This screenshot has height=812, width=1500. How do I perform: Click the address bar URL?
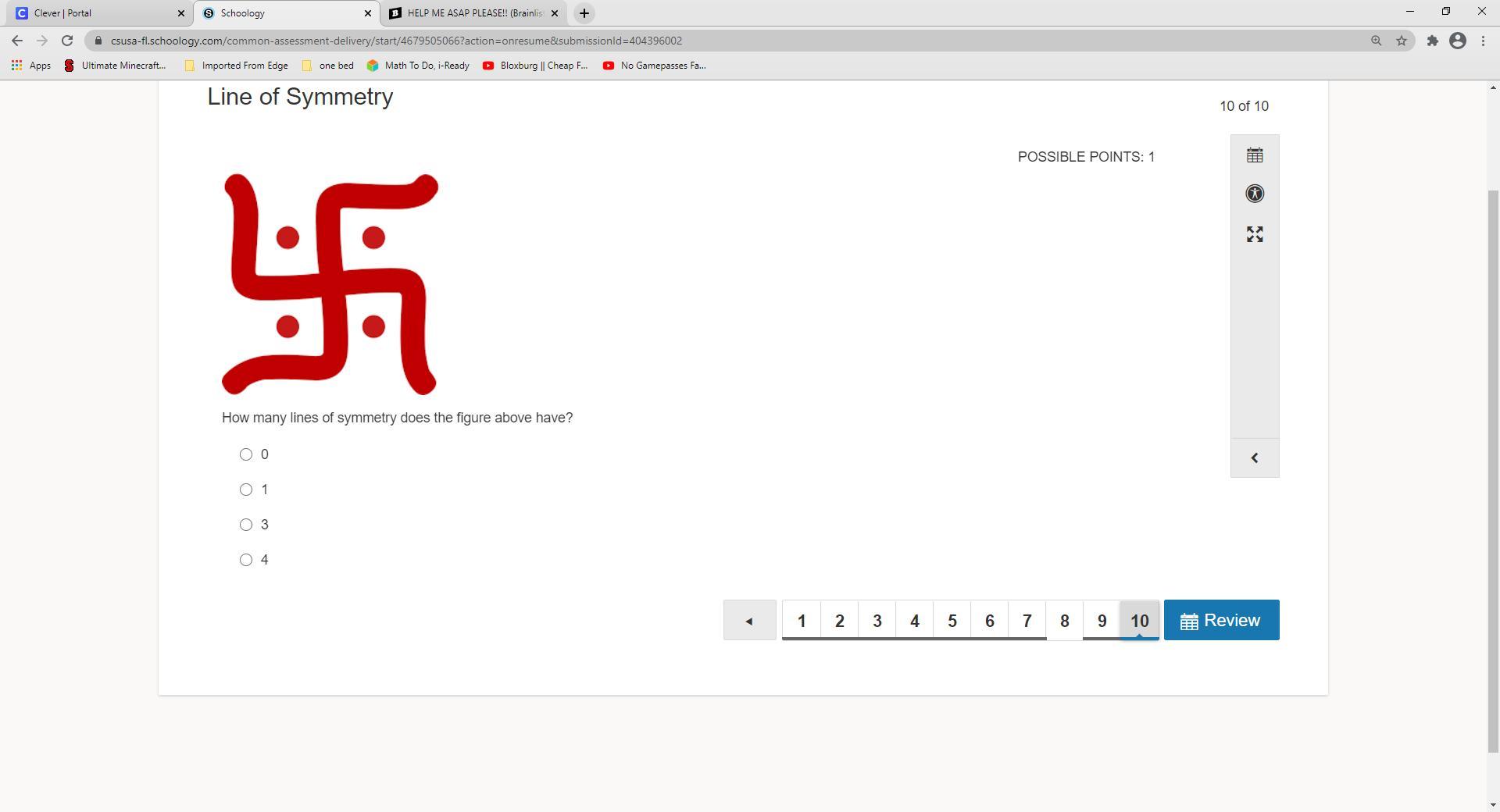pyautogui.click(x=397, y=41)
